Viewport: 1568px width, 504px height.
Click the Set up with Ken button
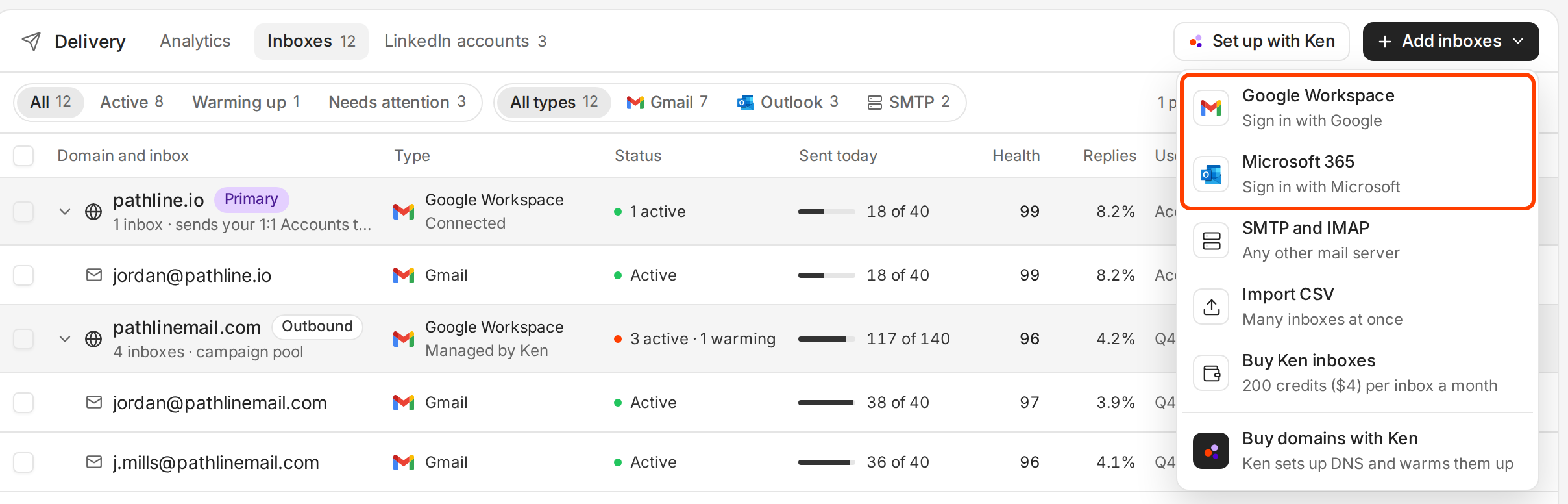click(x=1261, y=42)
